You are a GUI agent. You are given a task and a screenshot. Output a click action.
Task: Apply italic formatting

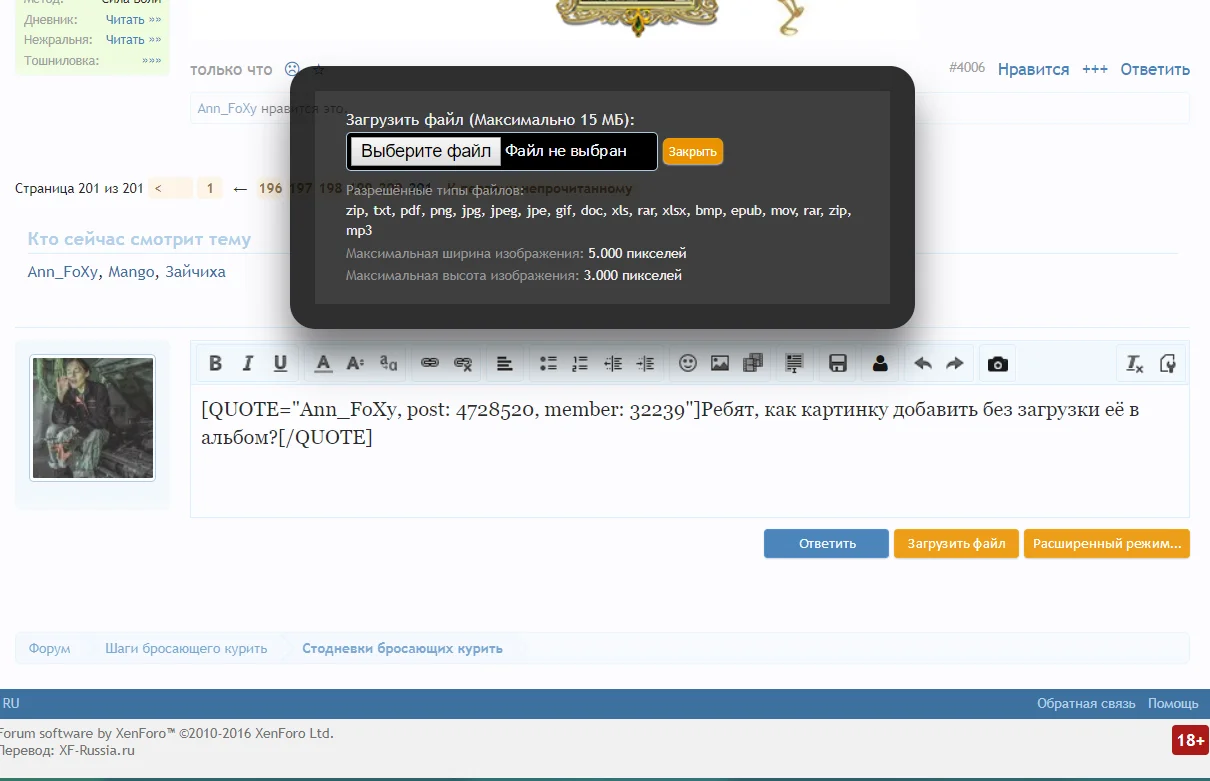247,363
